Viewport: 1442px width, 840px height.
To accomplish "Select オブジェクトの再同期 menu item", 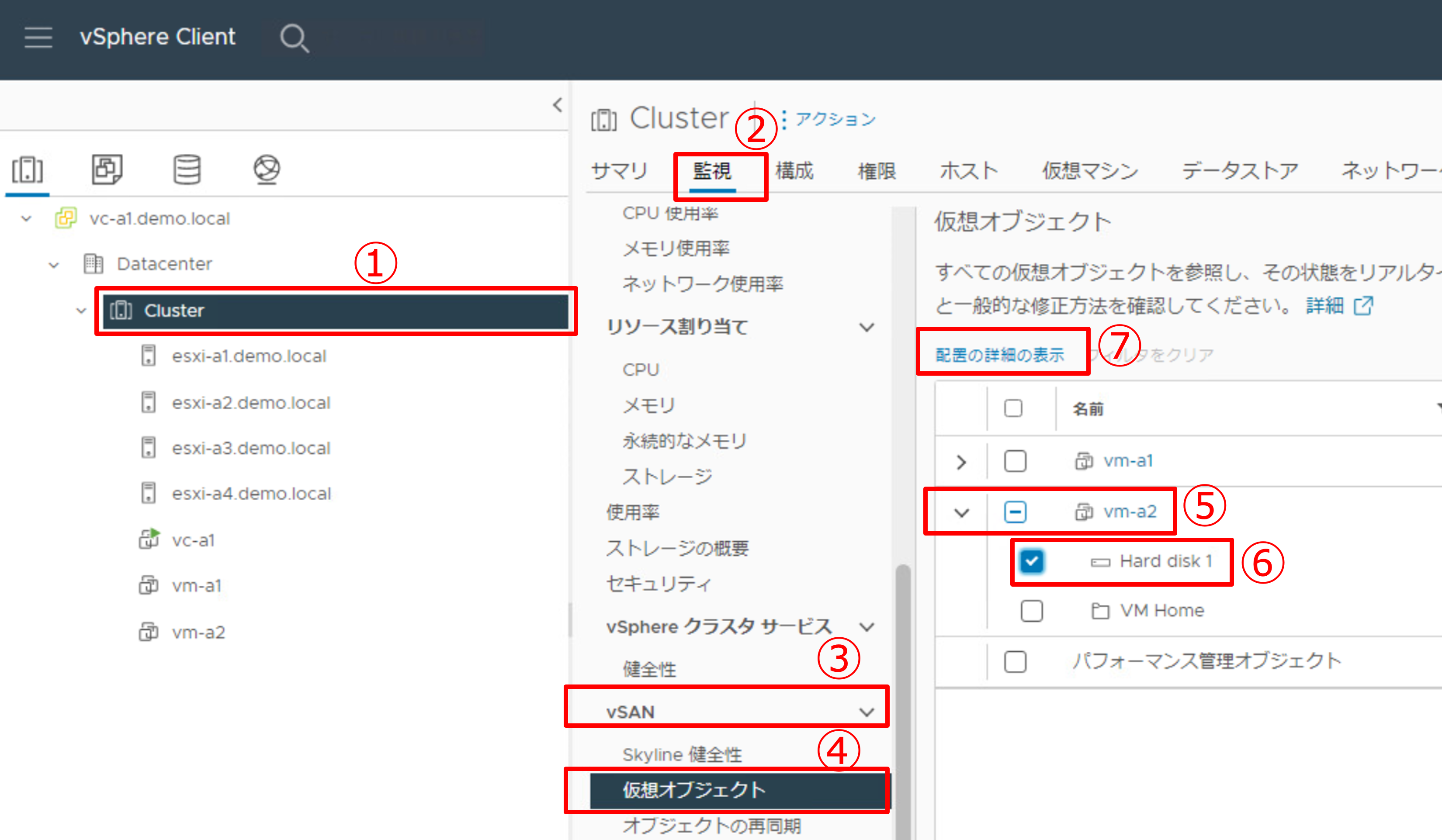I will click(x=712, y=826).
